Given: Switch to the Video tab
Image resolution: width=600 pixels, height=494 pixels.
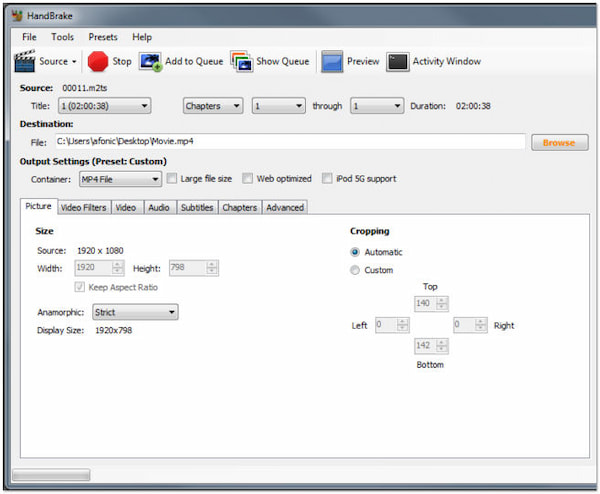Looking at the screenshot, I should [x=126, y=207].
